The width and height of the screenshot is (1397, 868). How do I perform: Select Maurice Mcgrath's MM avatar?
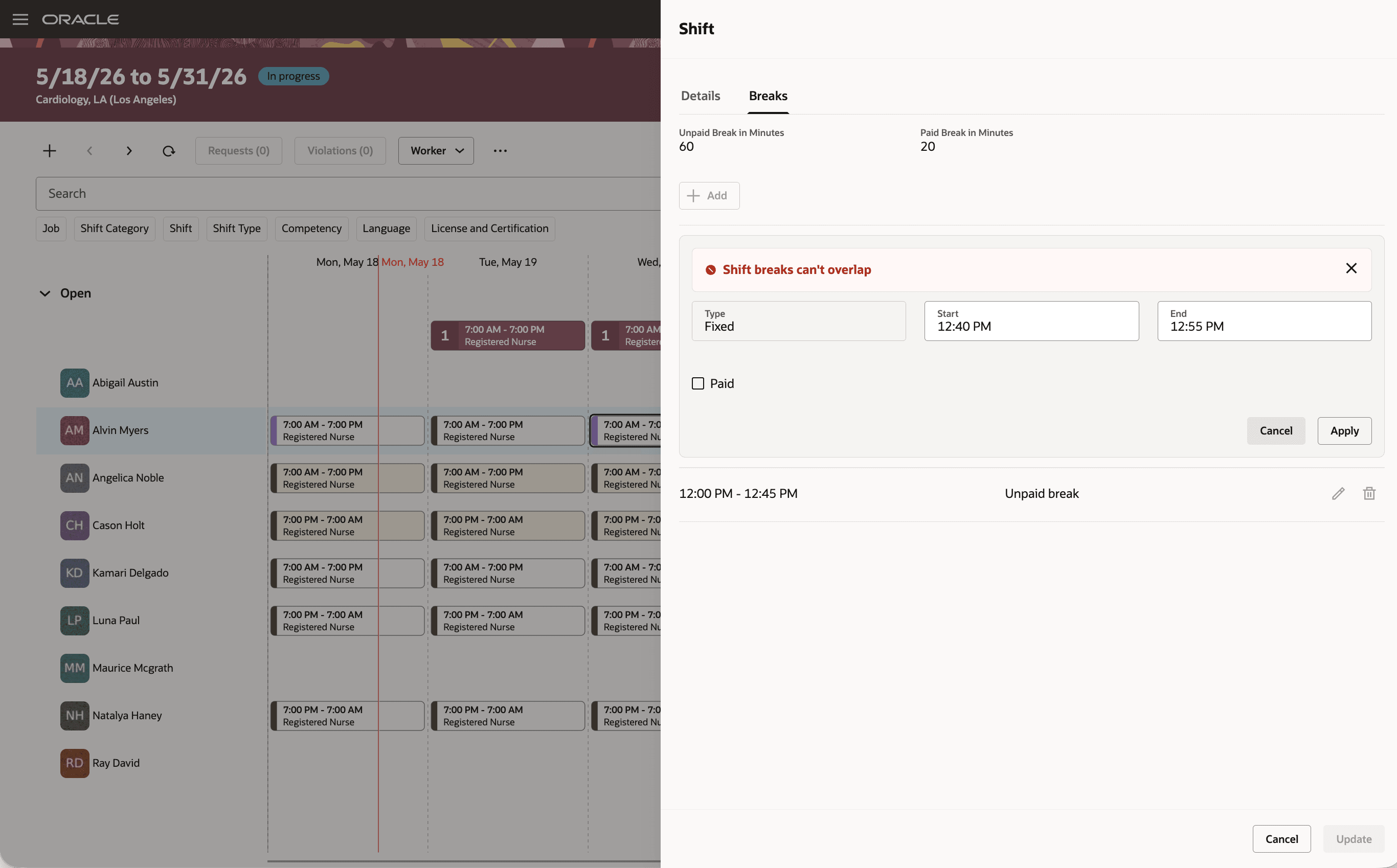coord(75,668)
